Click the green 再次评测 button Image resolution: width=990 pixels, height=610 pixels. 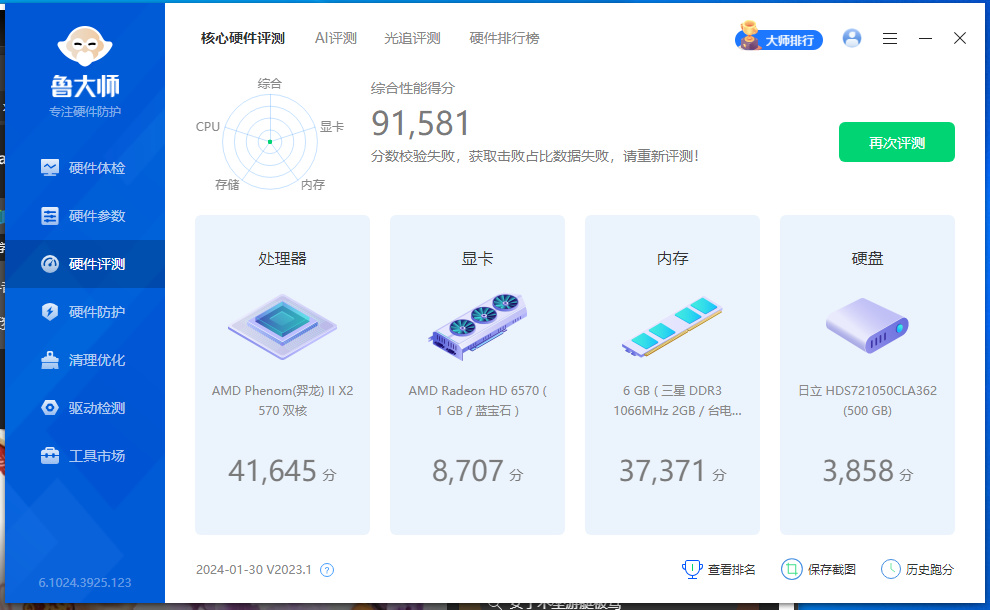point(897,142)
